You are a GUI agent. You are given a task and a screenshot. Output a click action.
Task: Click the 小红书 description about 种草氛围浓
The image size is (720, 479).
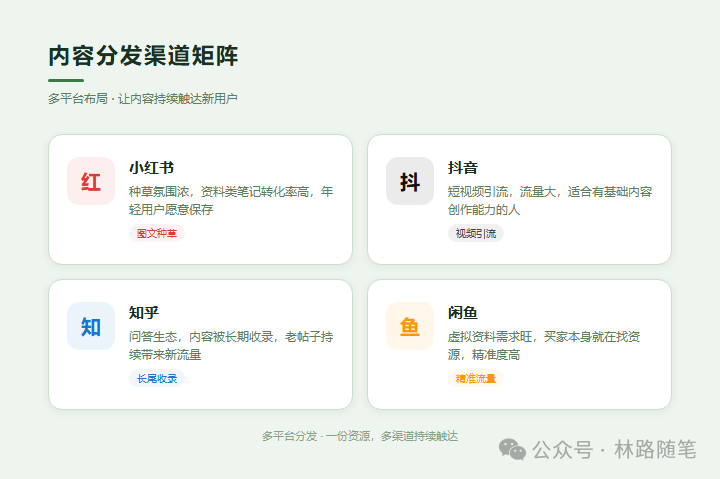(x=231, y=200)
